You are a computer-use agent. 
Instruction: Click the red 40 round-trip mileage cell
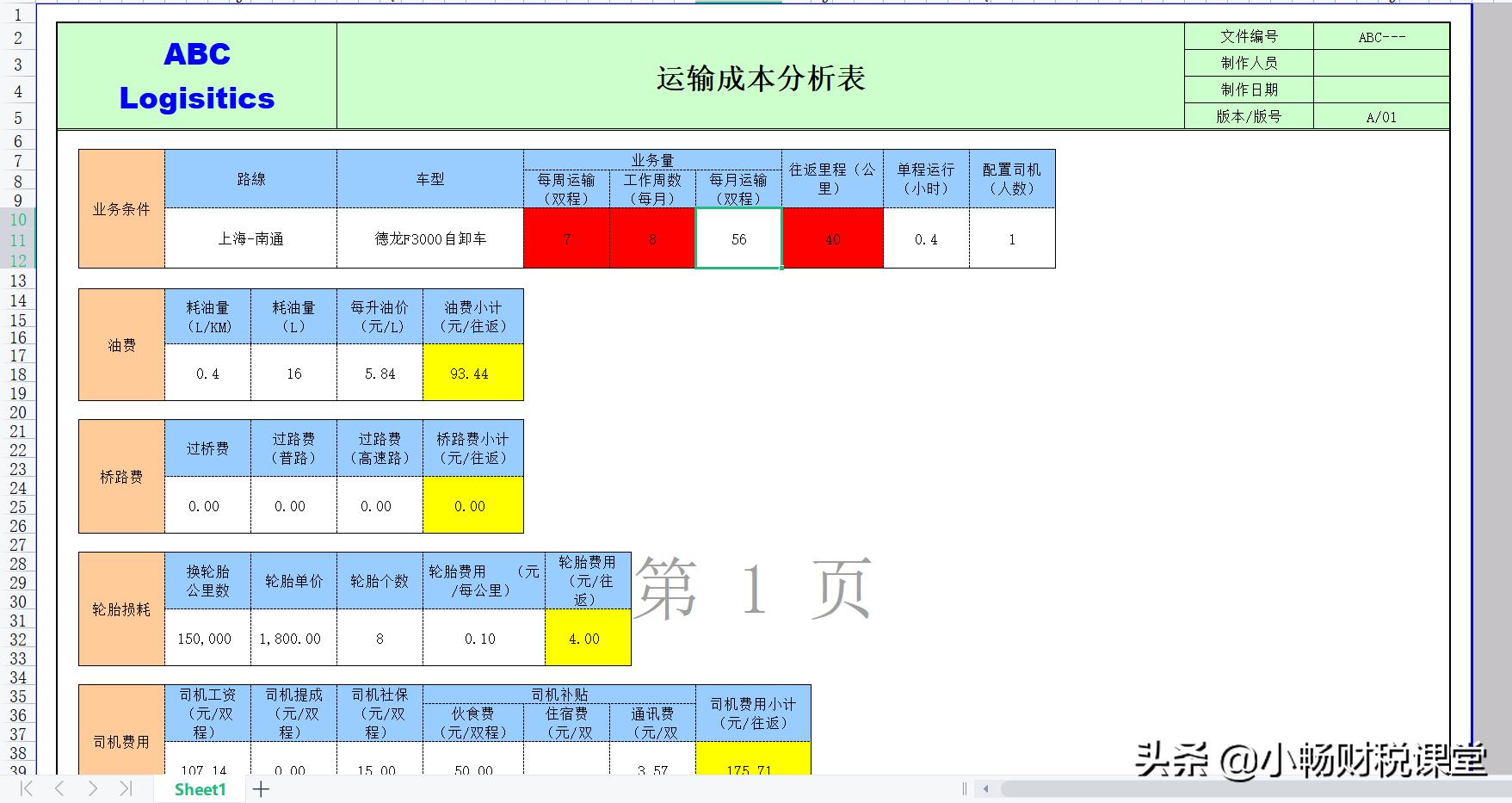(832, 239)
